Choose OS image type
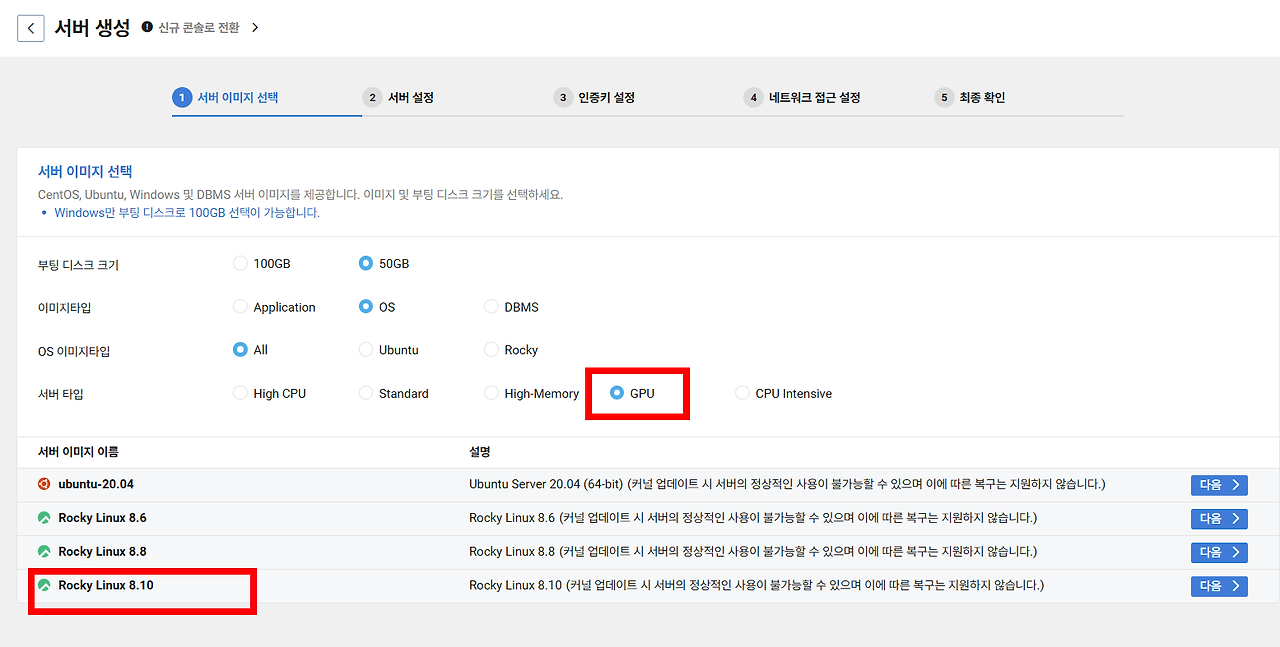The width and height of the screenshot is (1280, 647). [x=366, y=307]
